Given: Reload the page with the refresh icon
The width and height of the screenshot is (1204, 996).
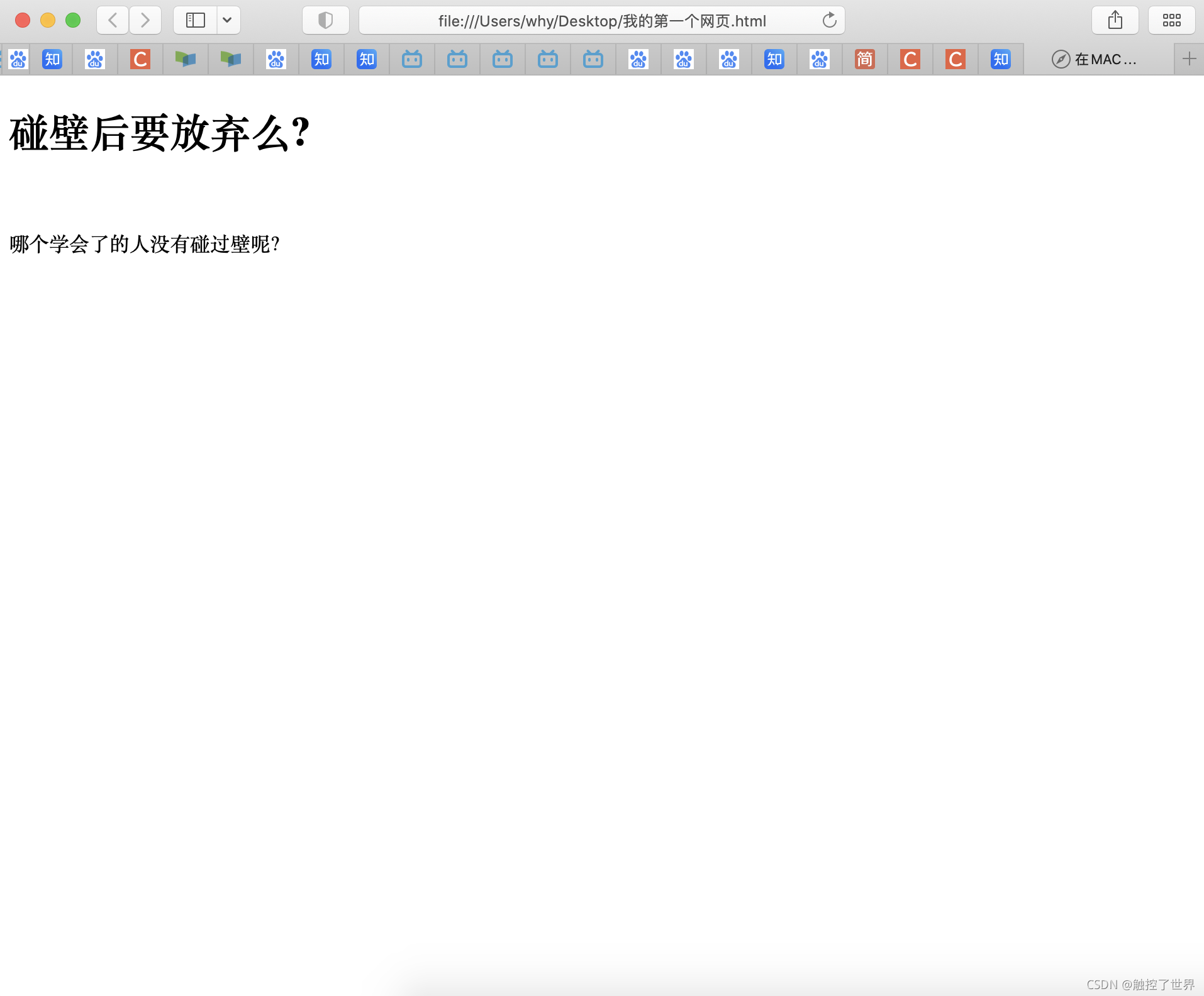Looking at the screenshot, I should (x=829, y=20).
